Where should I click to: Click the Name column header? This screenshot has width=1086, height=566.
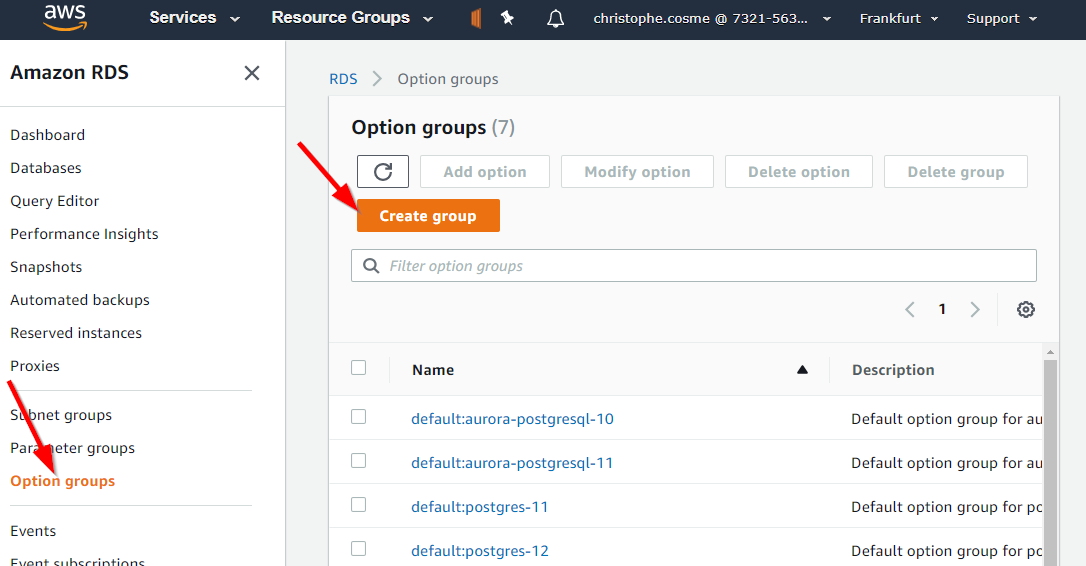tap(433, 370)
